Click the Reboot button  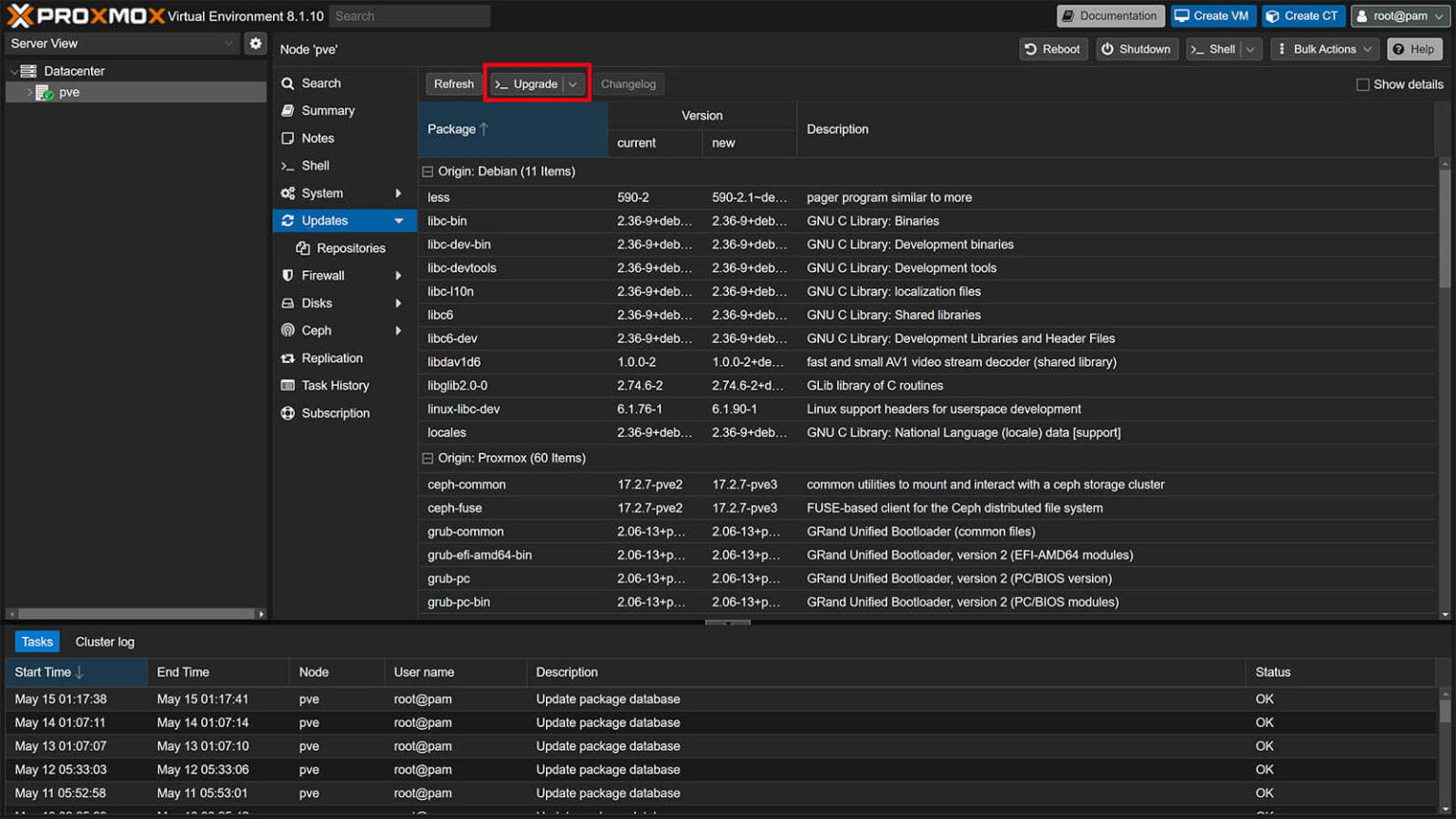1053,48
